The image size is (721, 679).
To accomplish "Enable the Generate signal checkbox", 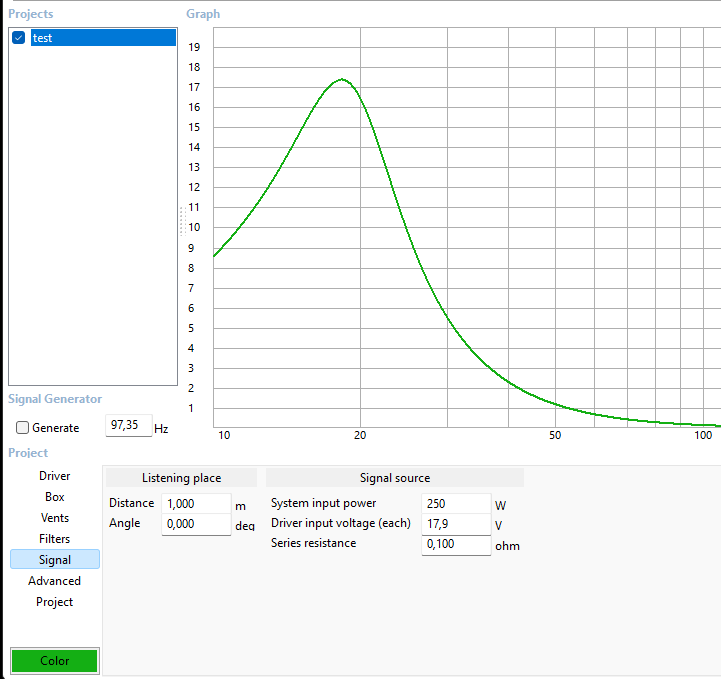I will pos(23,428).
